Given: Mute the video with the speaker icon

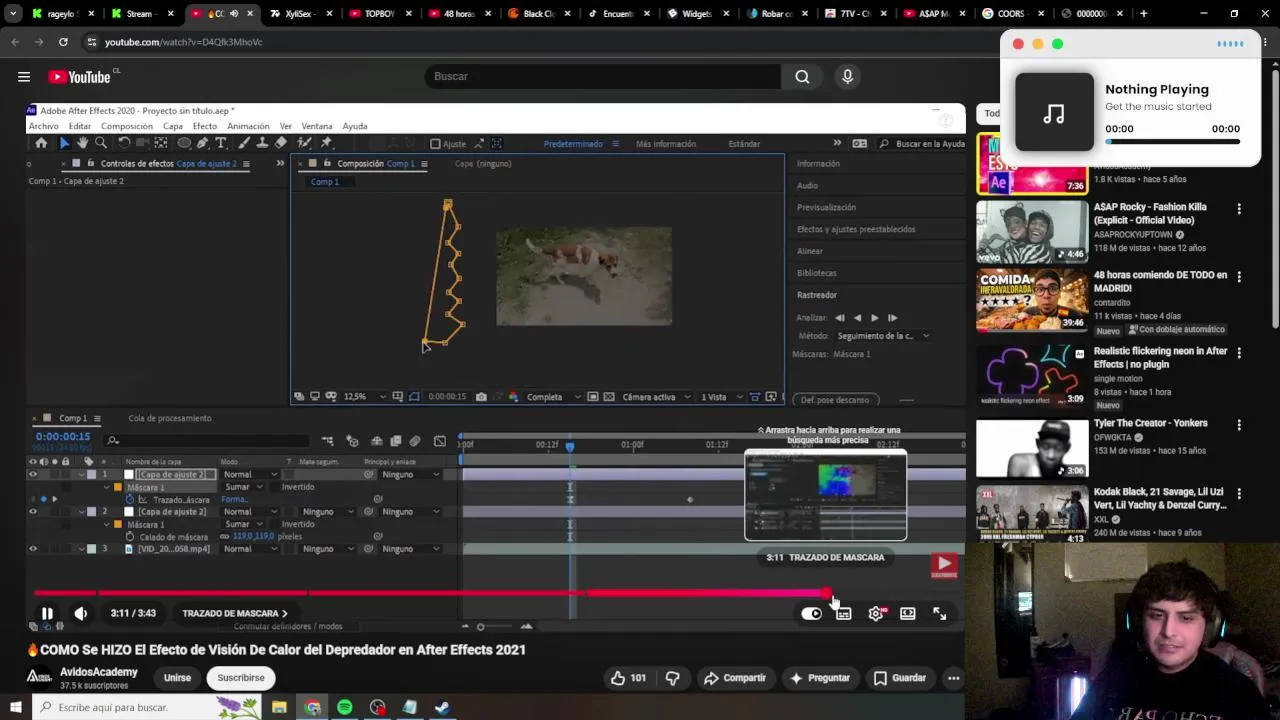Looking at the screenshot, I should click(x=81, y=614).
